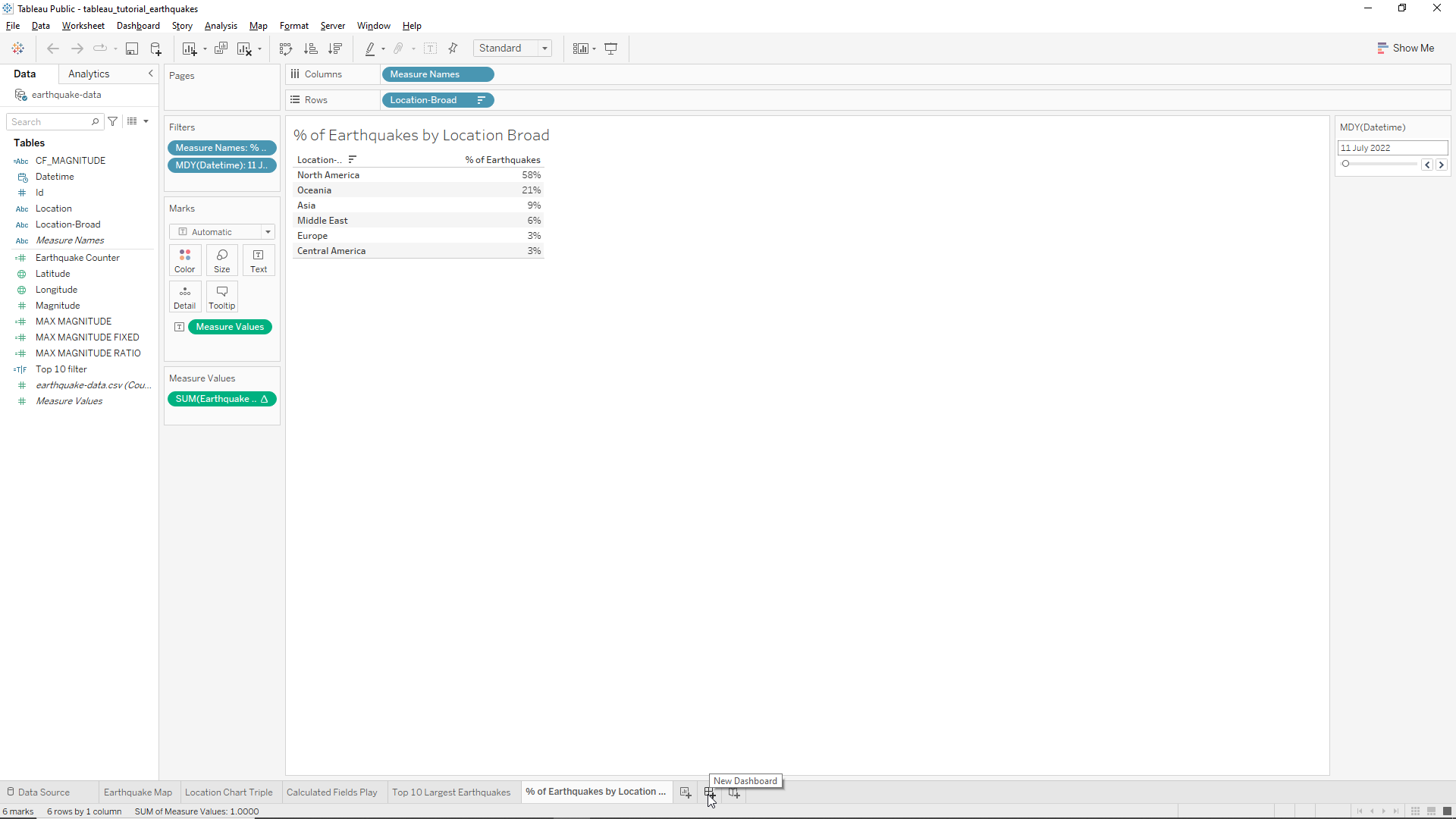Click the Measure Names pill on Columns

[x=438, y=74]
